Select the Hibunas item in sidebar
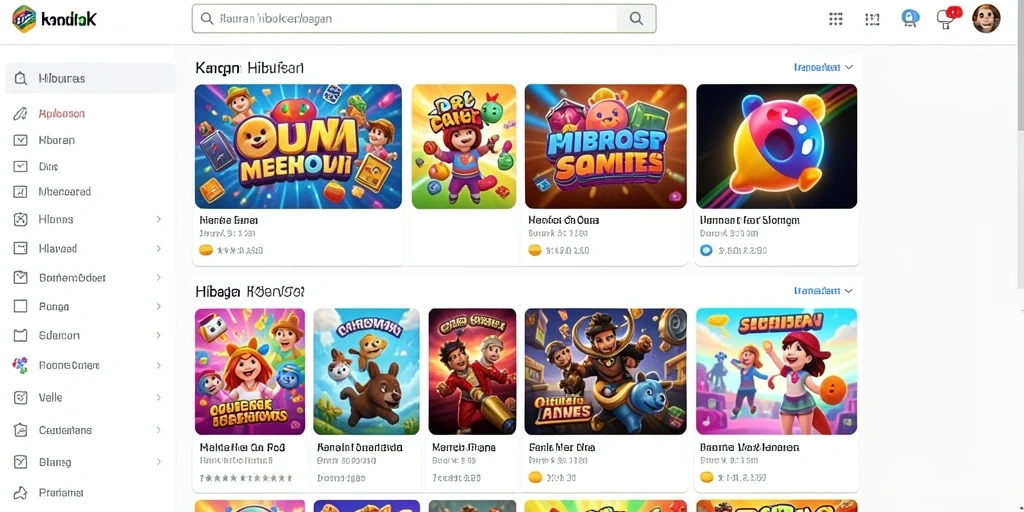The width and height of the screenshot is (1024, 512). coord(90,78)
